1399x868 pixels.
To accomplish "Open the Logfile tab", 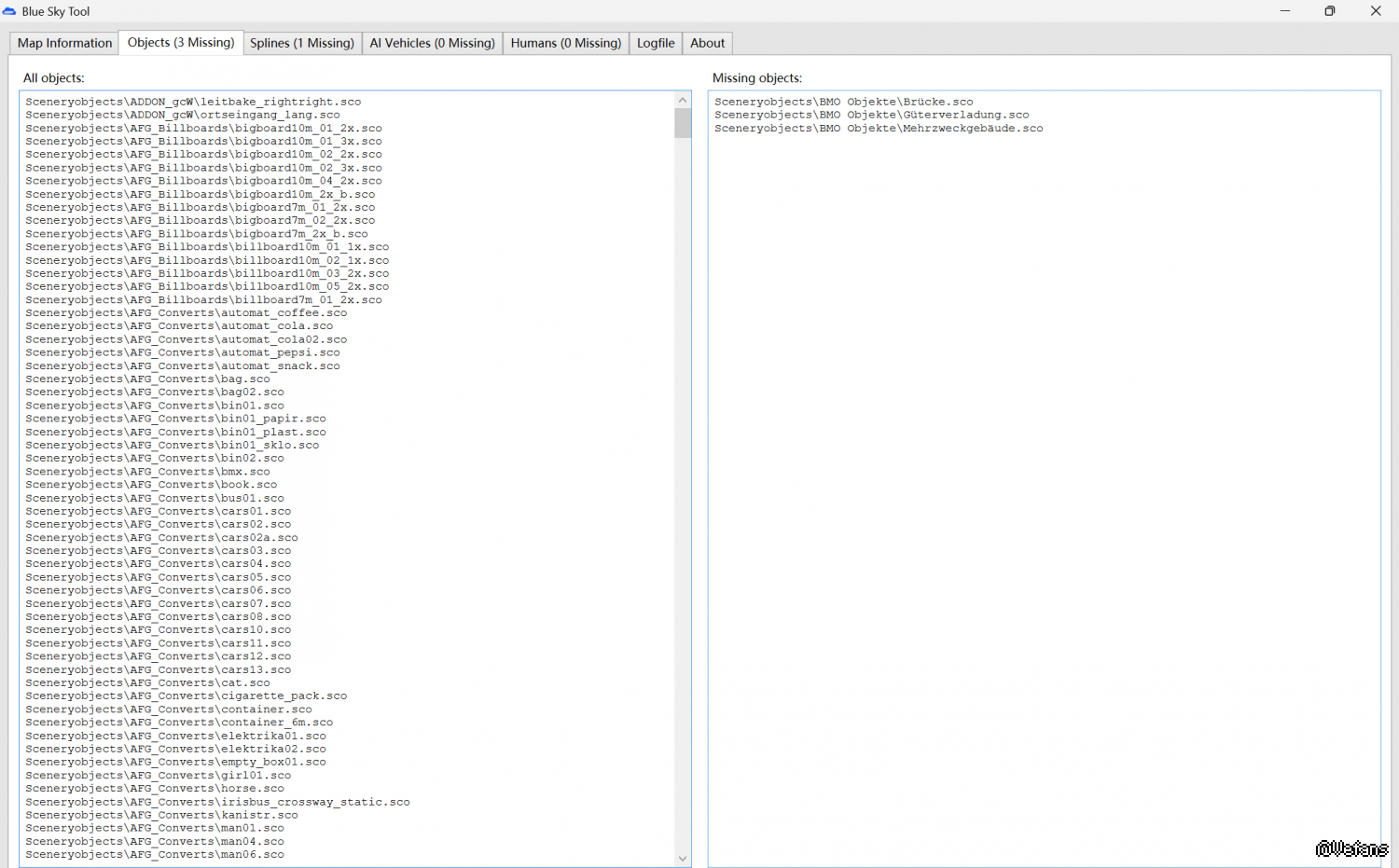I will click(656, 43).
